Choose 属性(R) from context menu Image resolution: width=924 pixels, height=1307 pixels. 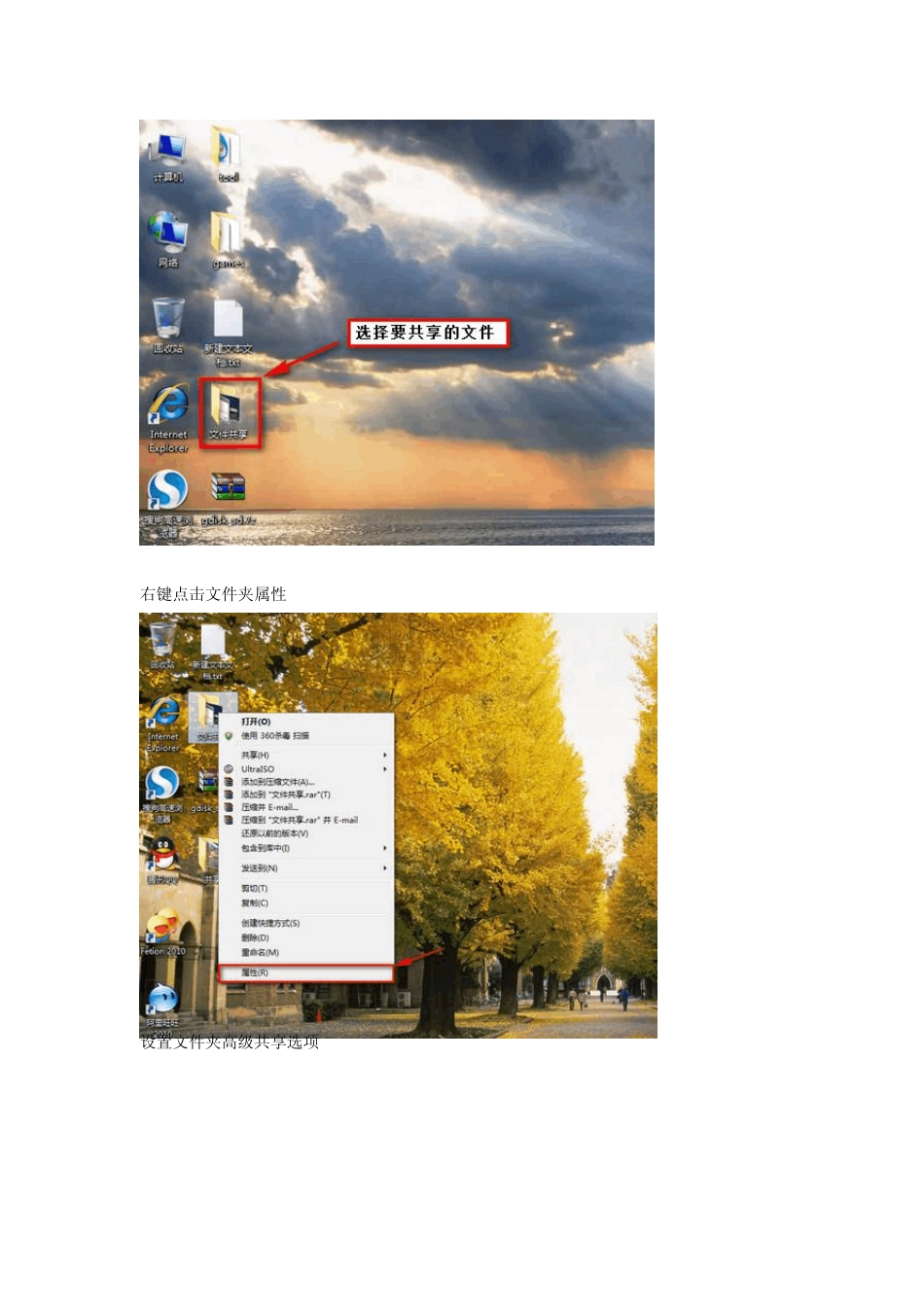tap(305, 972)
